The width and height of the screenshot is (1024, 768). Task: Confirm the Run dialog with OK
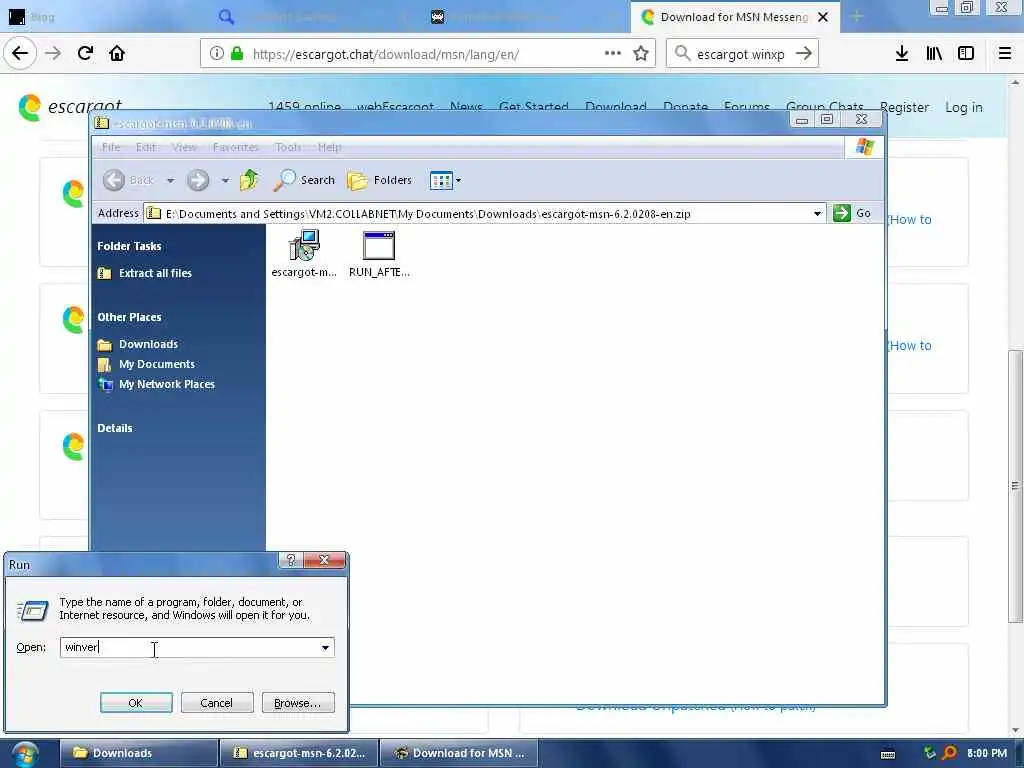pos(136,703)
